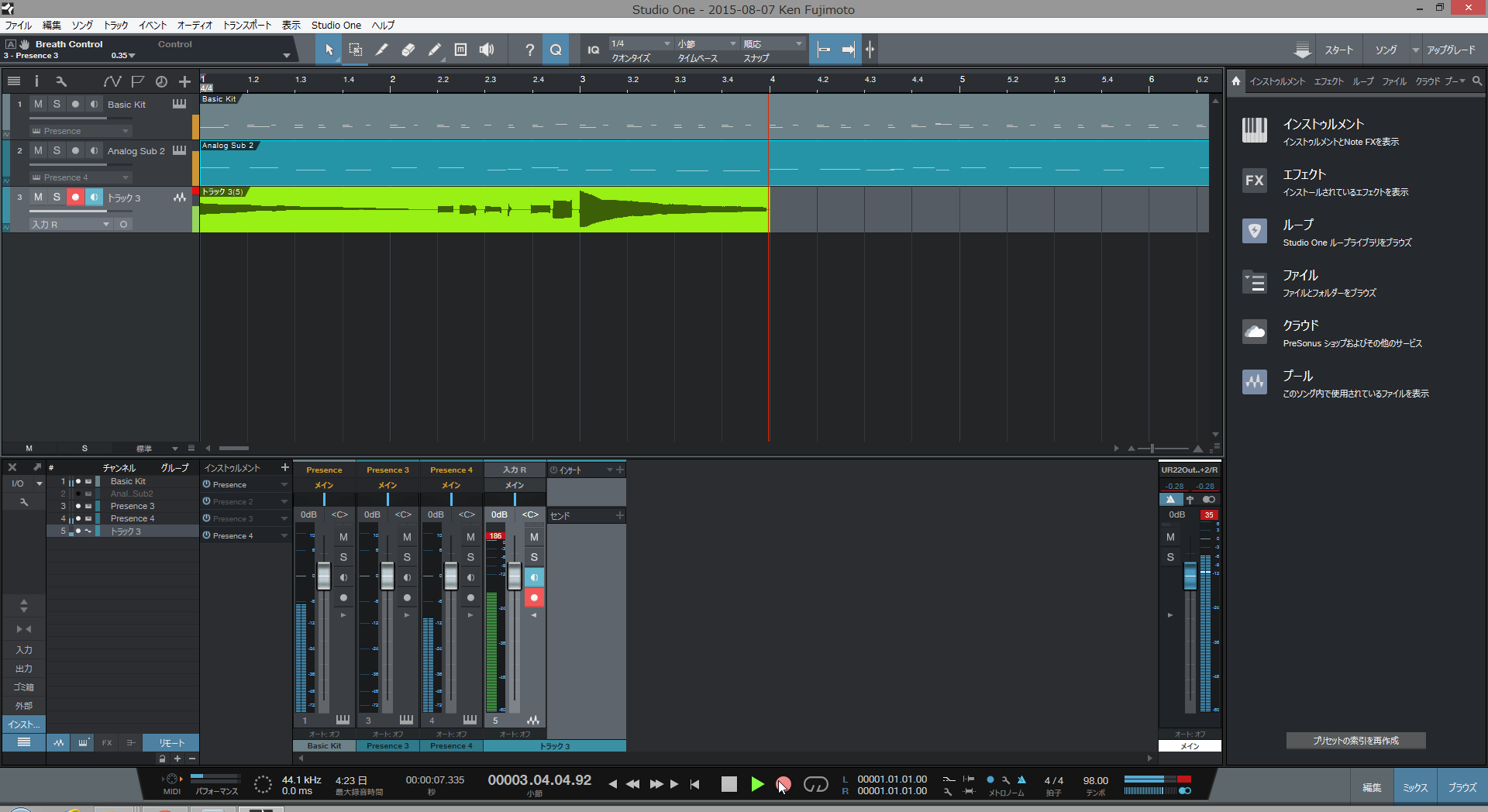The width and height of the screenshot is (1488, 812).
Task: Select the Listen speaker tool
Action: click(487, 50)
